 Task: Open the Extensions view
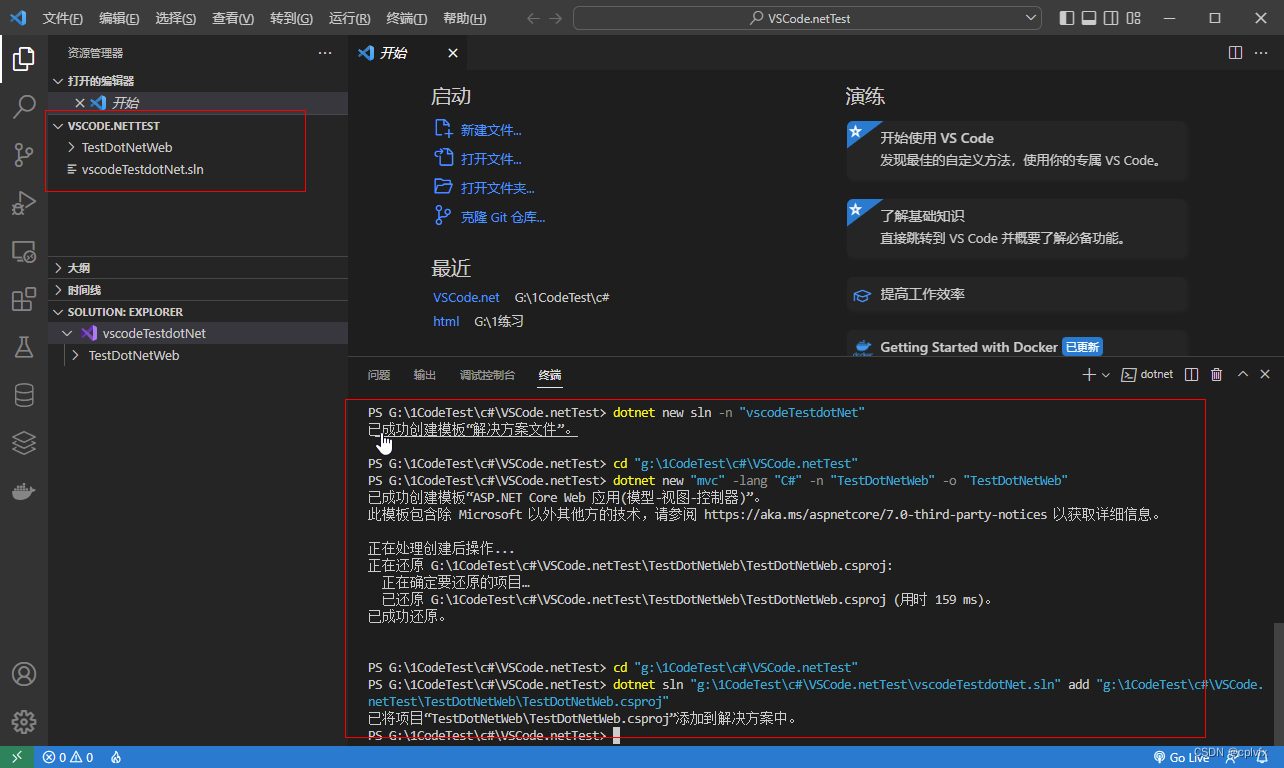[24, 300]
